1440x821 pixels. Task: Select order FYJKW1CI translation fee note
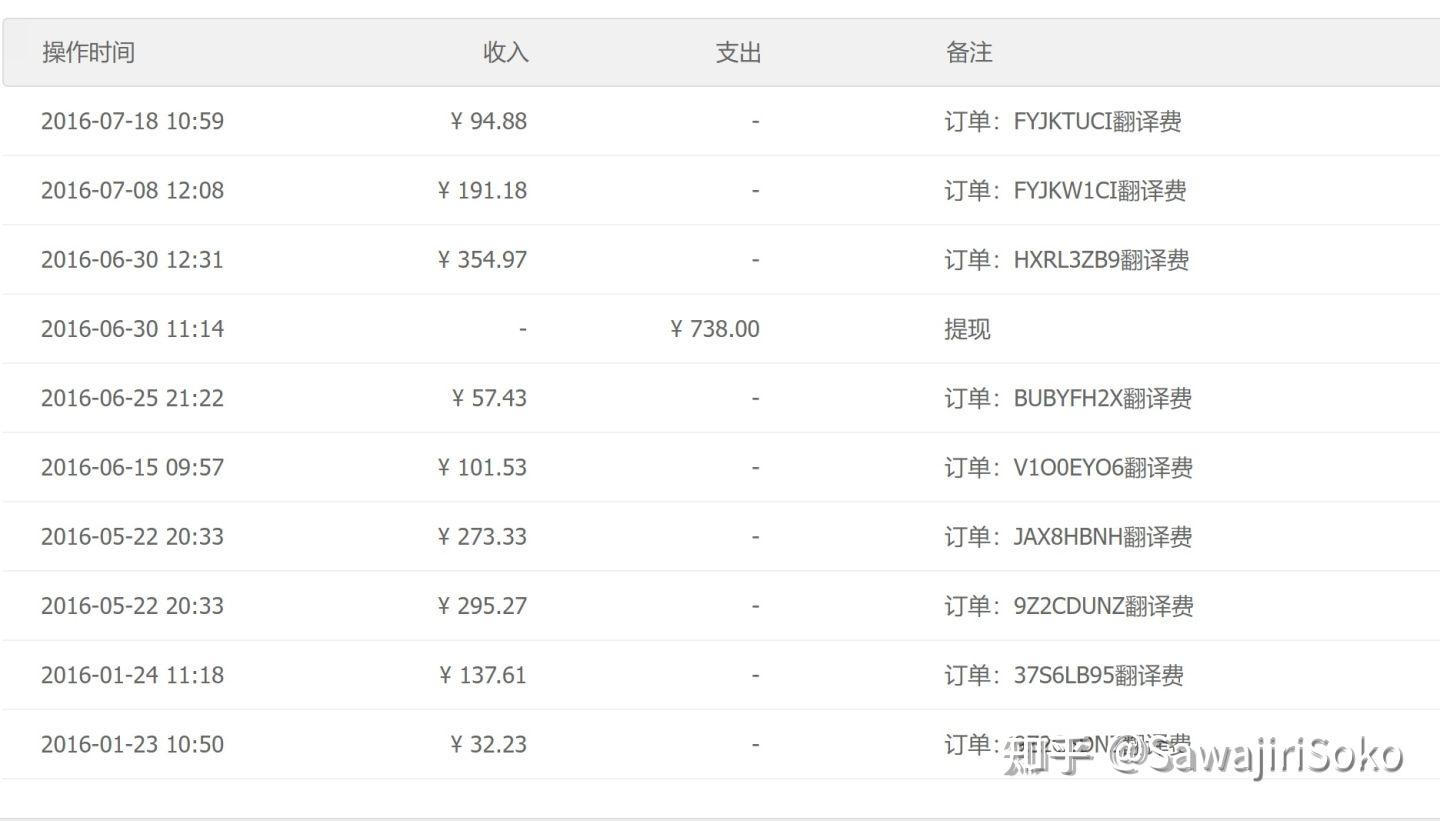tap(1065, 191)
